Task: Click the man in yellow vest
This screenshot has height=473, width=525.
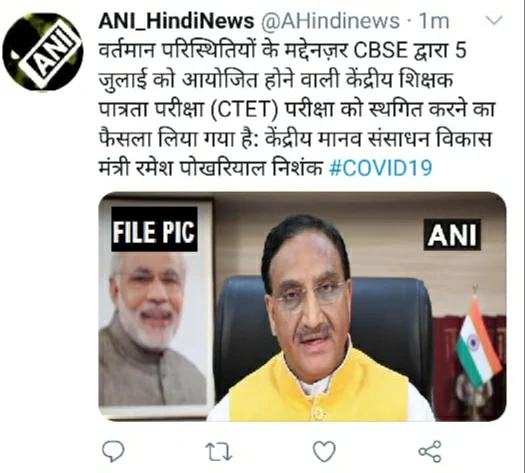Action: pyautogui.click(x=315, y=321)
